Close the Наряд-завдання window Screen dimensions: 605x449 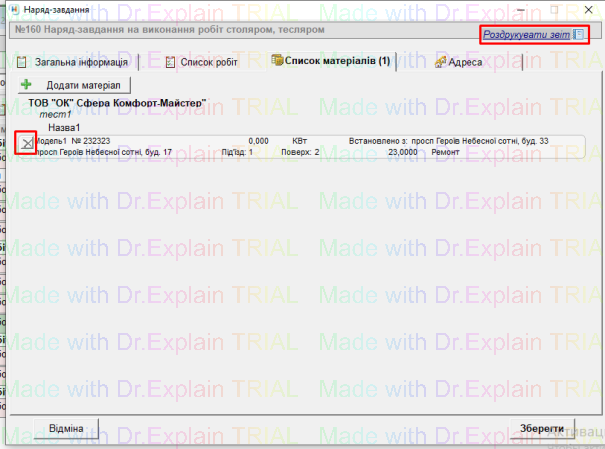coord(584,9)
